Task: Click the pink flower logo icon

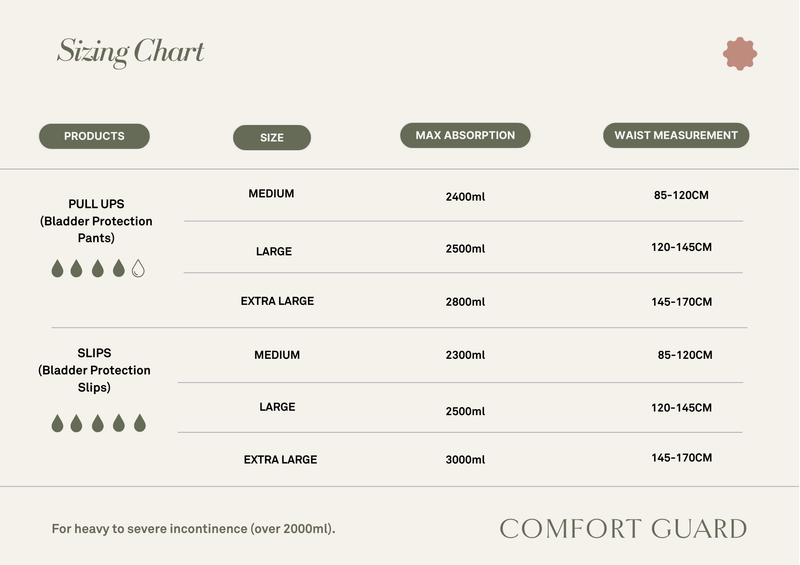Action: (740, 54)
